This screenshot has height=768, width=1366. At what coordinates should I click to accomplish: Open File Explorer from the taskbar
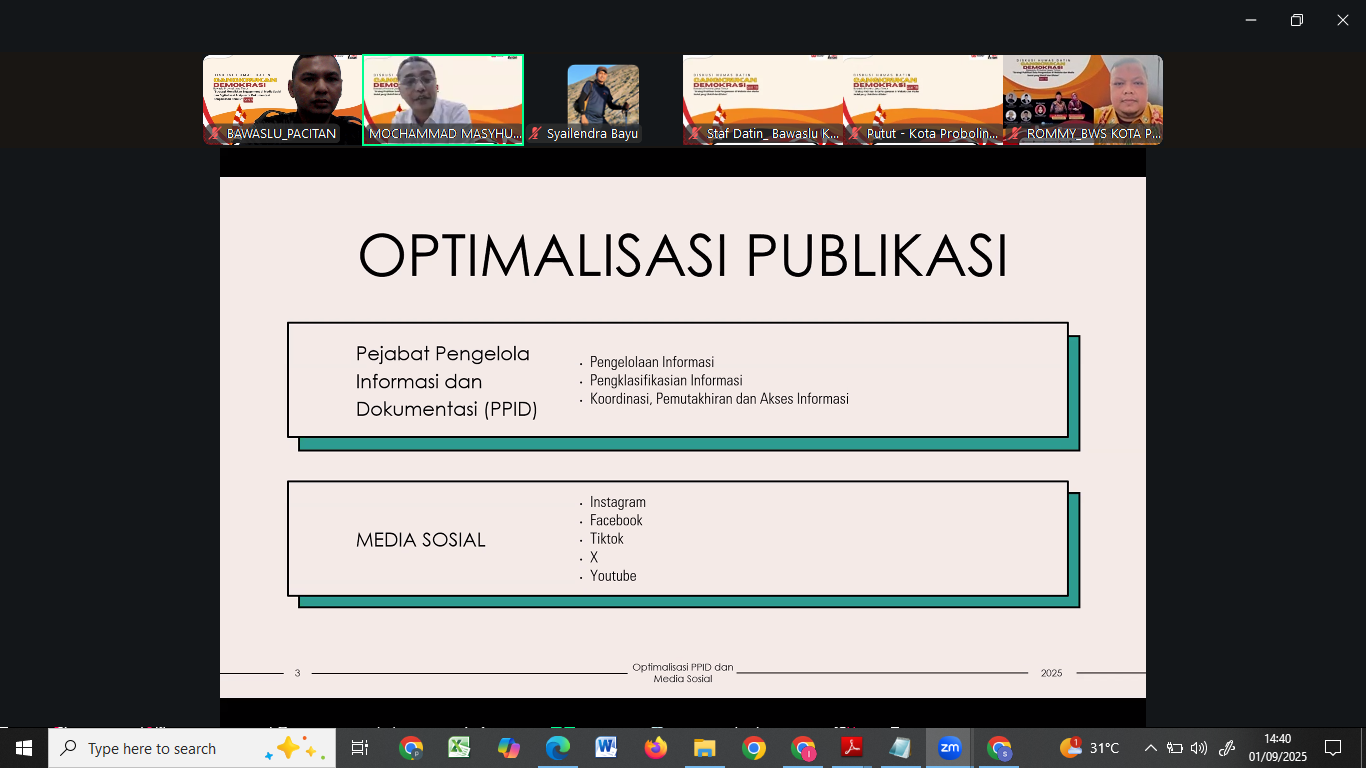(x=704, y=748)
